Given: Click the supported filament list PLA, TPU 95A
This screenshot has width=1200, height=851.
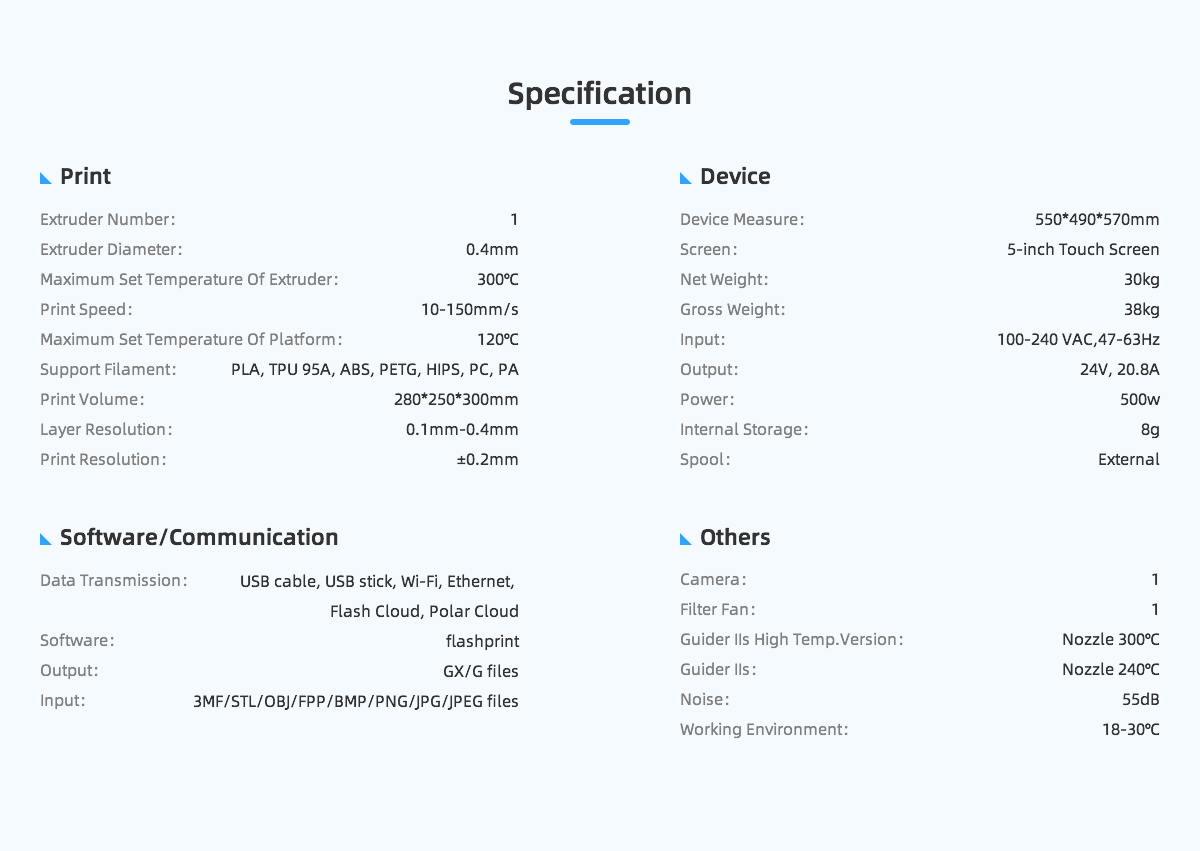Looking at the screenshot, I should [x=375, y=370].
